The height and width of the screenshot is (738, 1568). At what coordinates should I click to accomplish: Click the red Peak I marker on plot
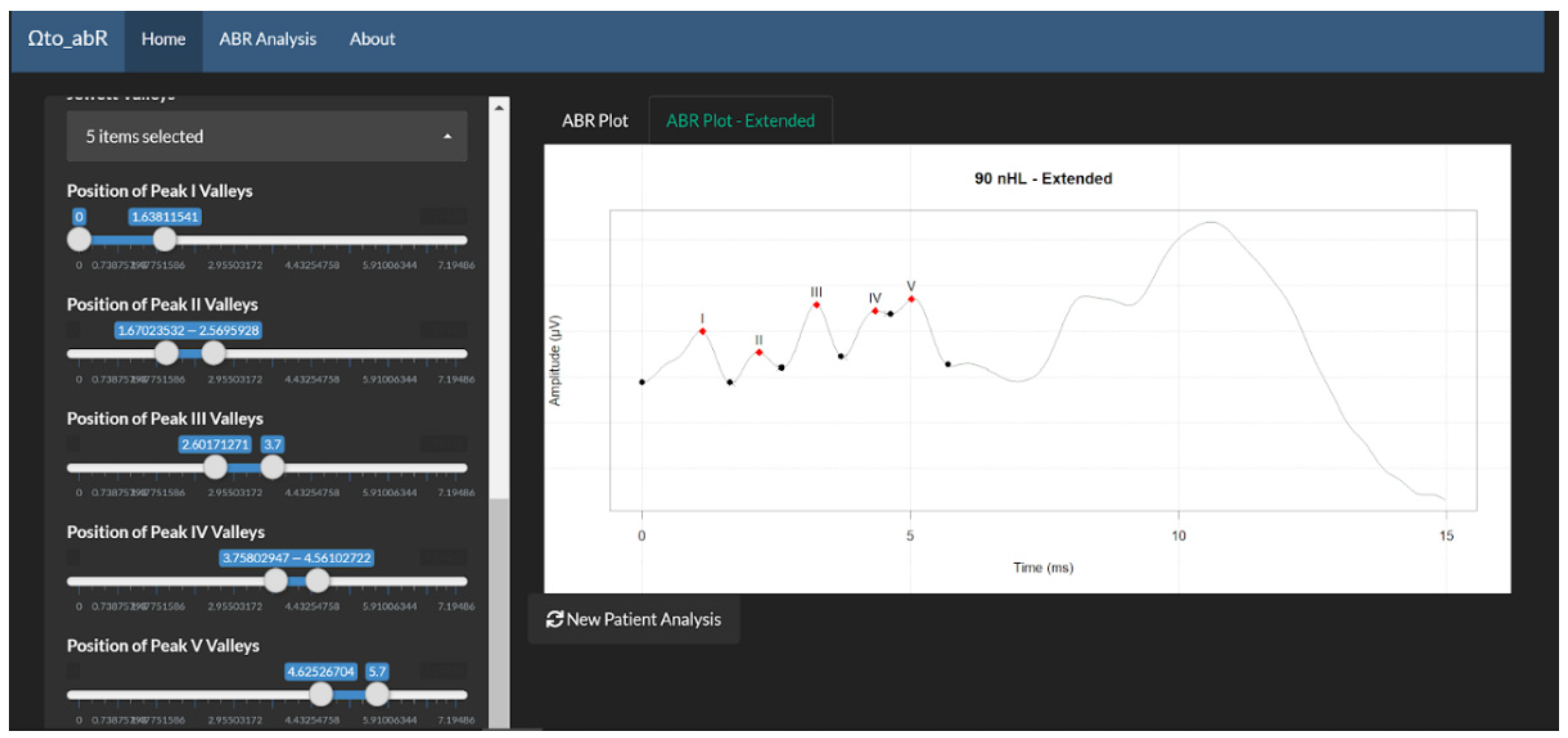[702, 332]
